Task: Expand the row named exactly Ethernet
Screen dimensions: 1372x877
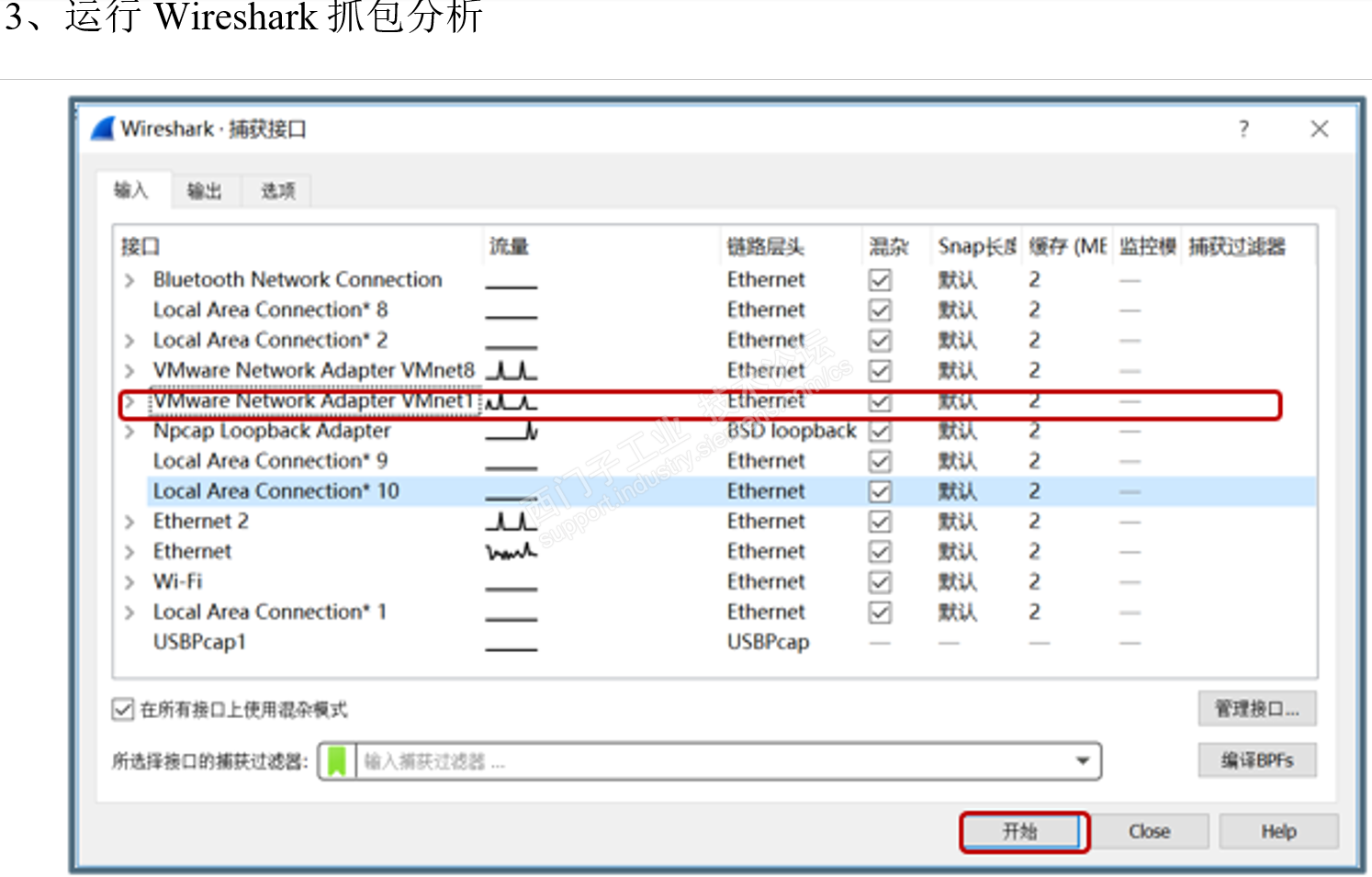Action: (129, 552)
